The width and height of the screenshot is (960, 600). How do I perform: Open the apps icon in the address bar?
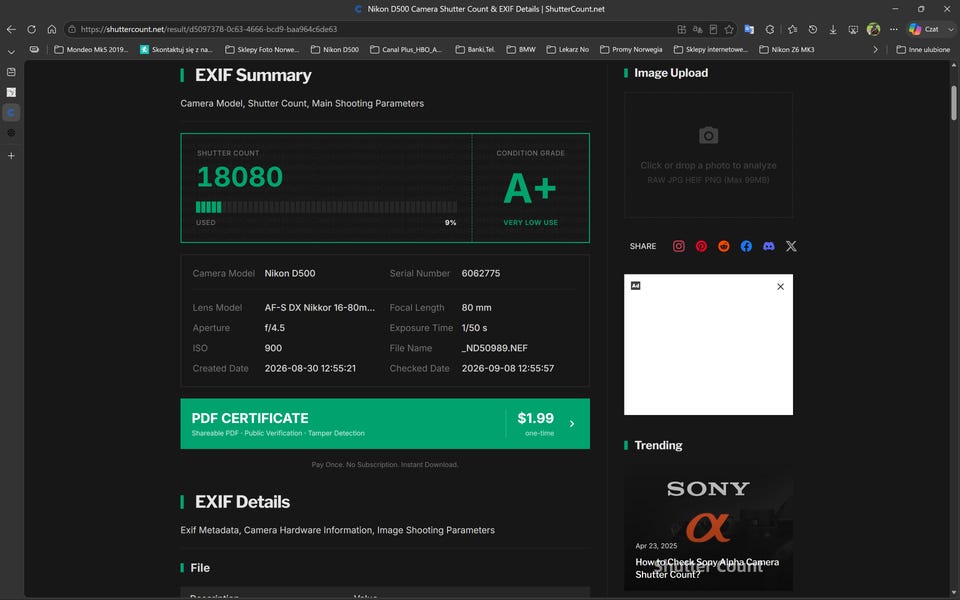point(681,29)
